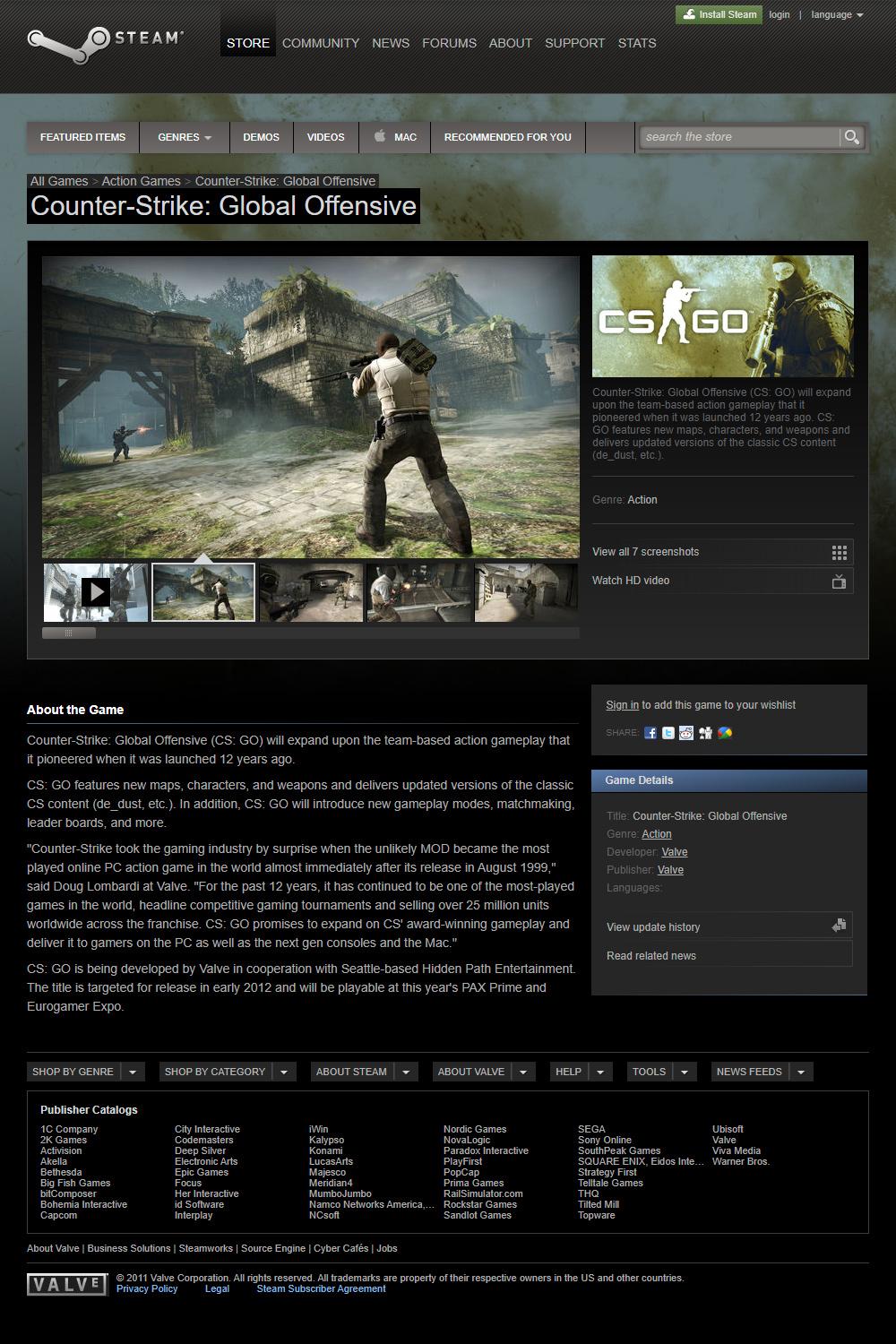This screenshot has height=1344, width=896.
Task: Click Watch HD video
Action: coord(722,581)
